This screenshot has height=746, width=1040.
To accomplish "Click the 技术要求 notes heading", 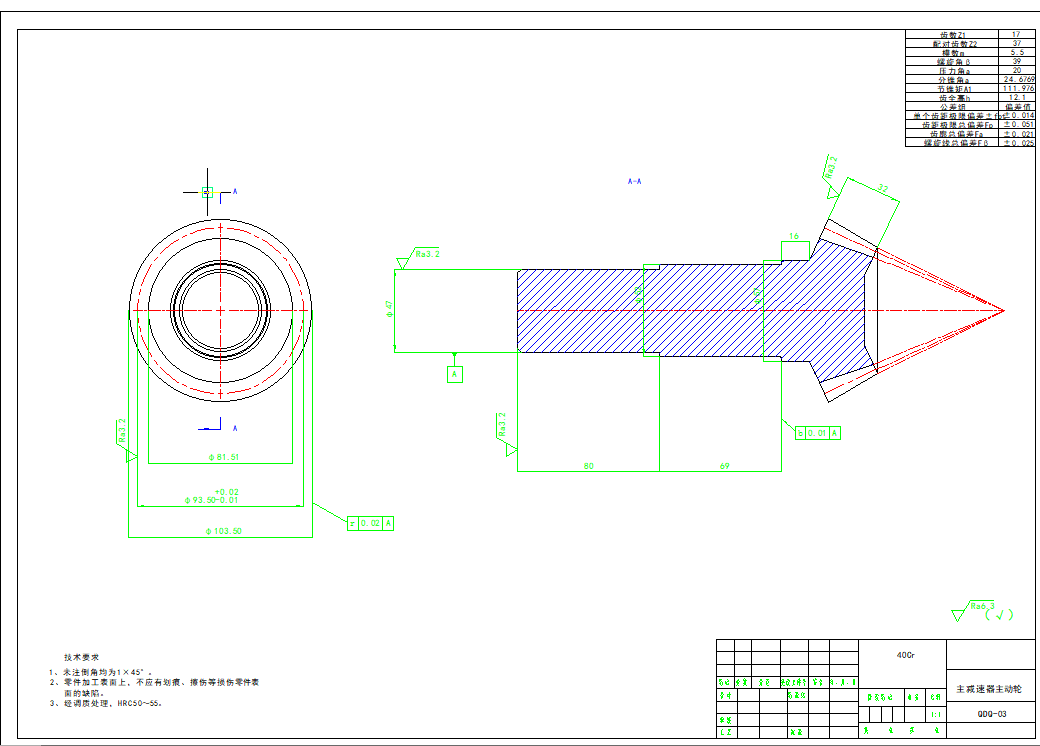I will (82, 657).
